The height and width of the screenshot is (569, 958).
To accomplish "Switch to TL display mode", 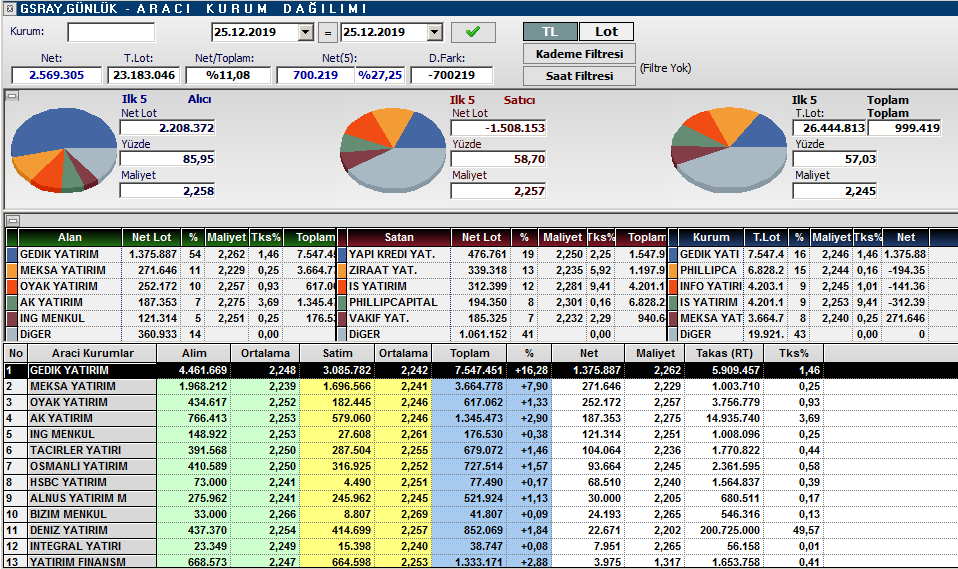I will pyautogui.click(x=550, y=32).
